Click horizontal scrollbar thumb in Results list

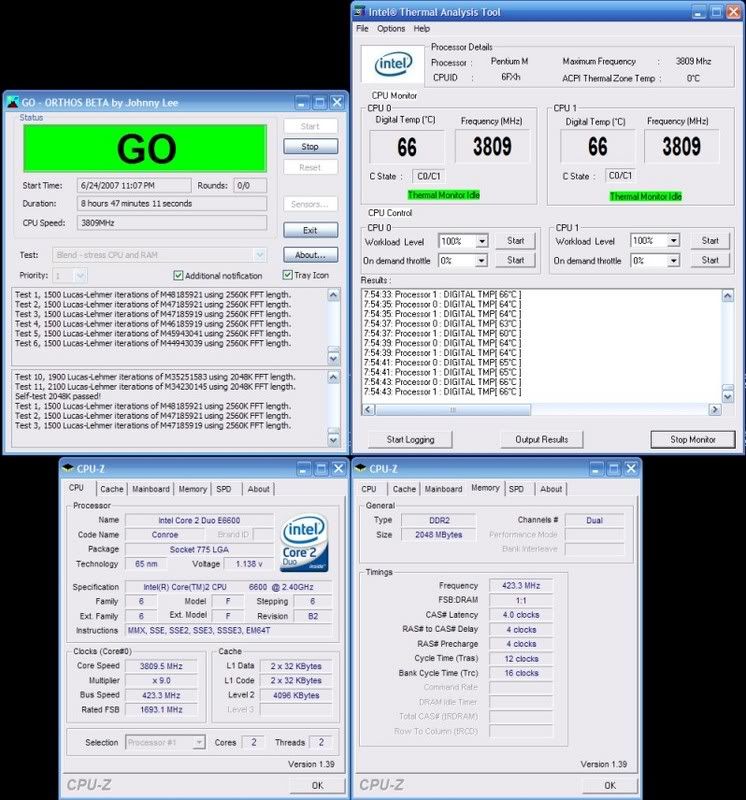tap(453, 410)
